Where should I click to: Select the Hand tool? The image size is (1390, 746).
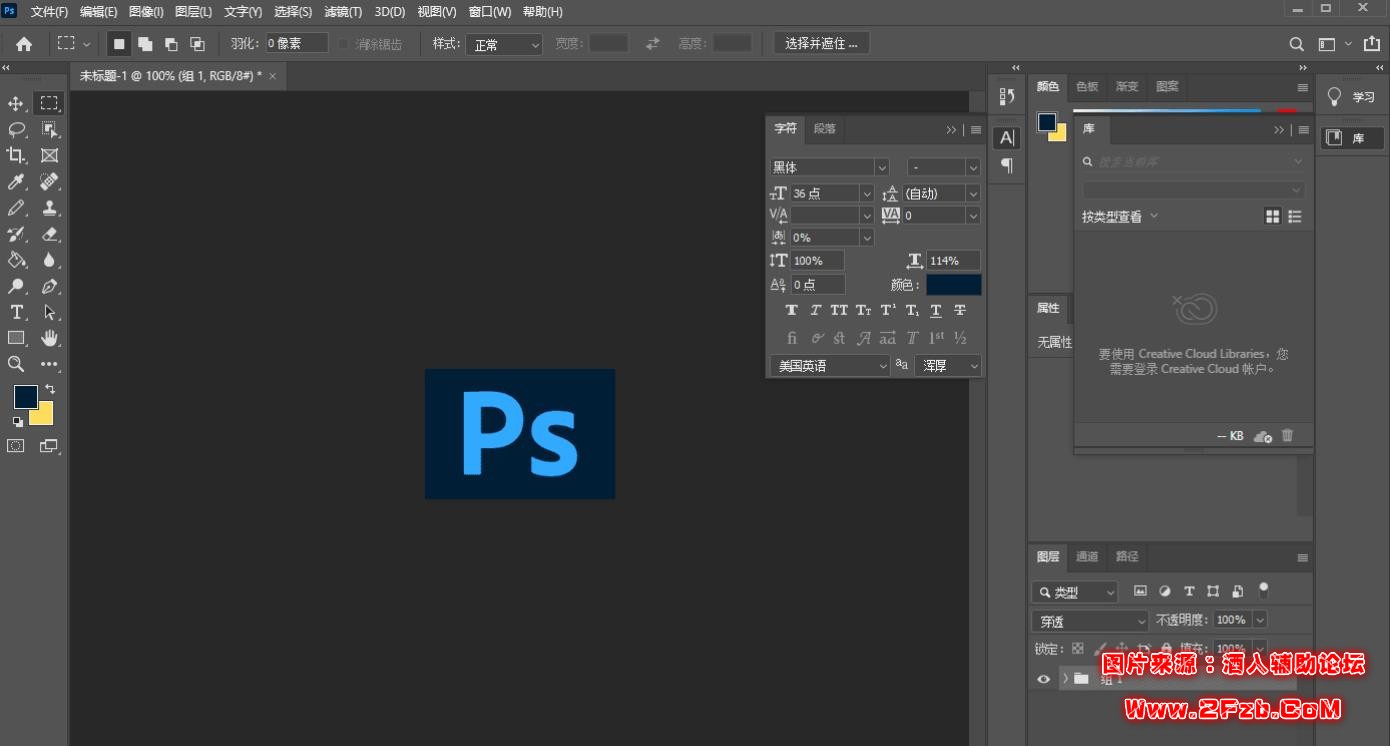pyautogui.click(x=49, y=338)
